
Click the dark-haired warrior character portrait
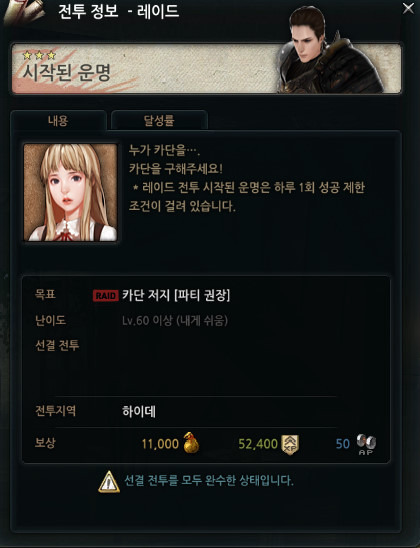click(328, 51)
